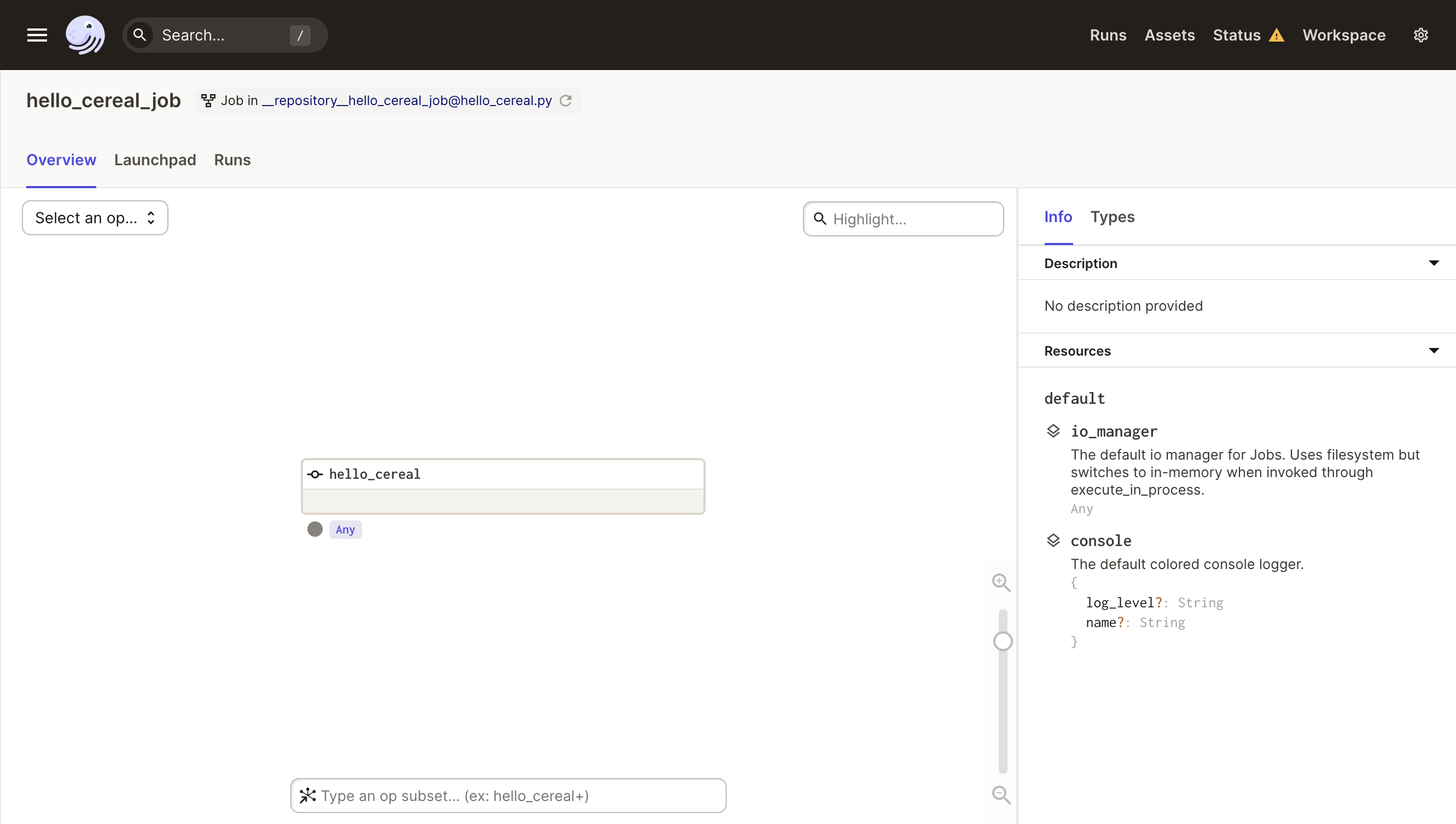Click the Highlight search input field
Viewport: 1456px width, 824px height.
[903, 219]
